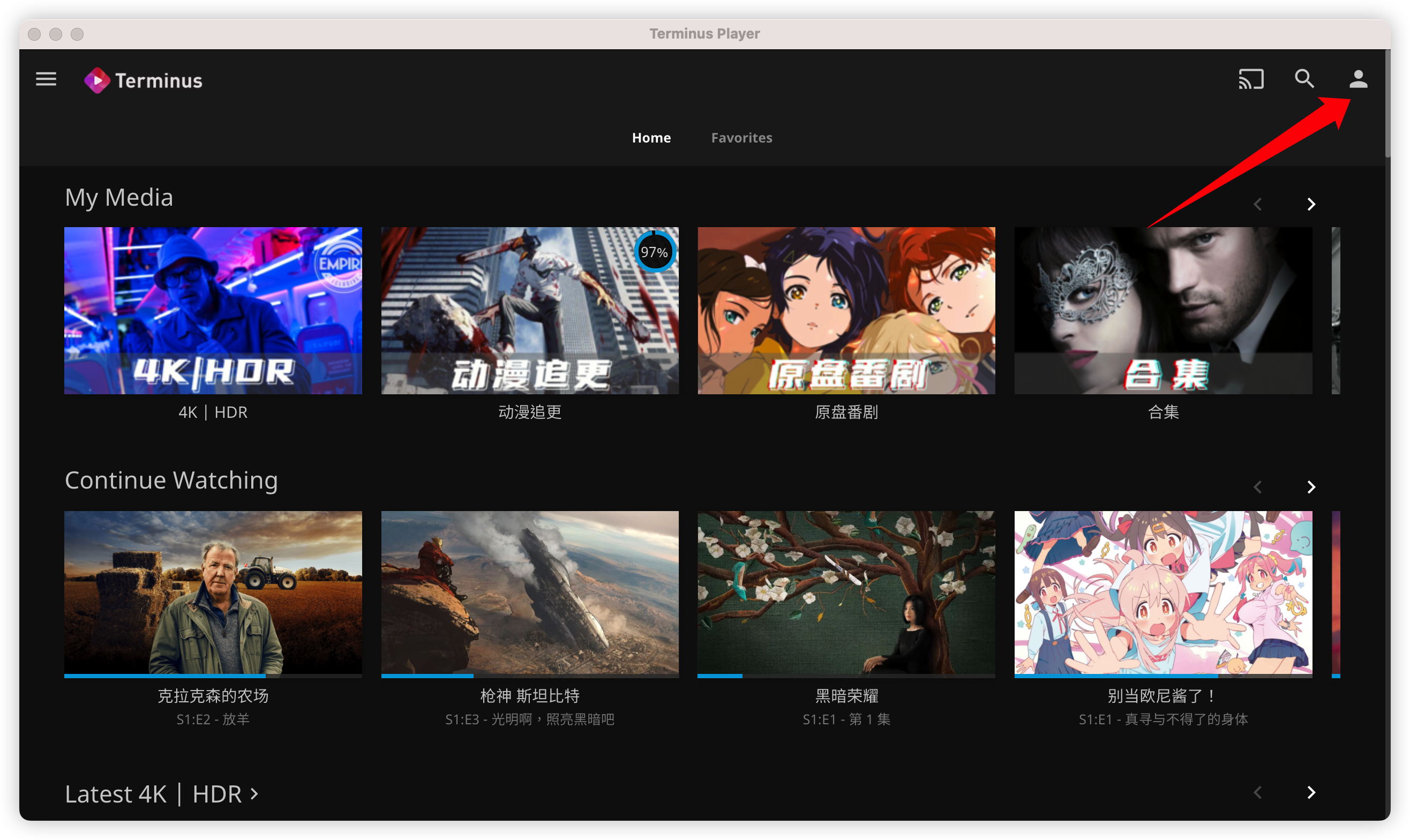Open the hamburger navigation menu
Viewport: 1410px width, 840px height.
46,79
